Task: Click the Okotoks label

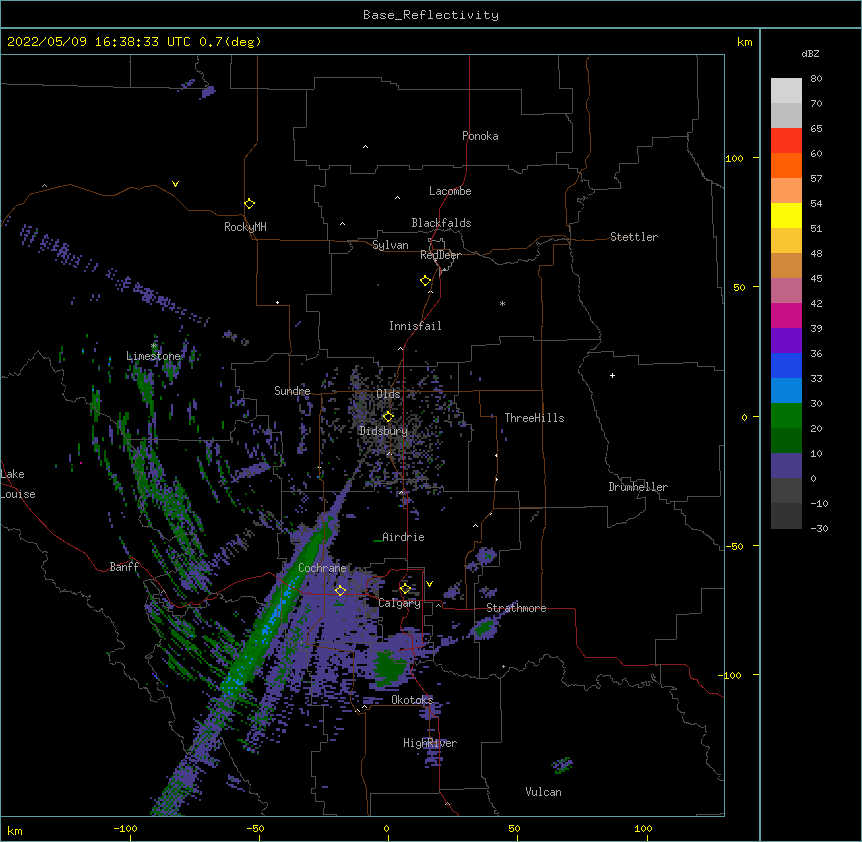Action: pos(412,700)
